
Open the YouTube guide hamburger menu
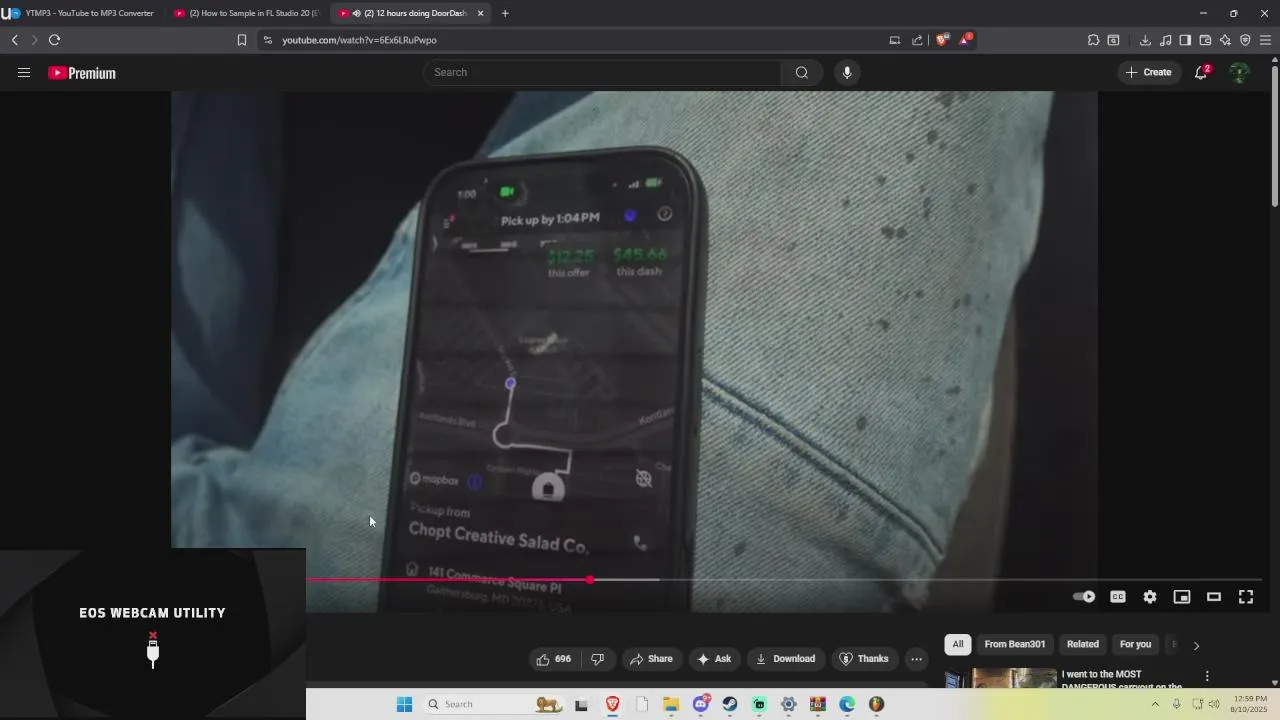pos(24,73)
